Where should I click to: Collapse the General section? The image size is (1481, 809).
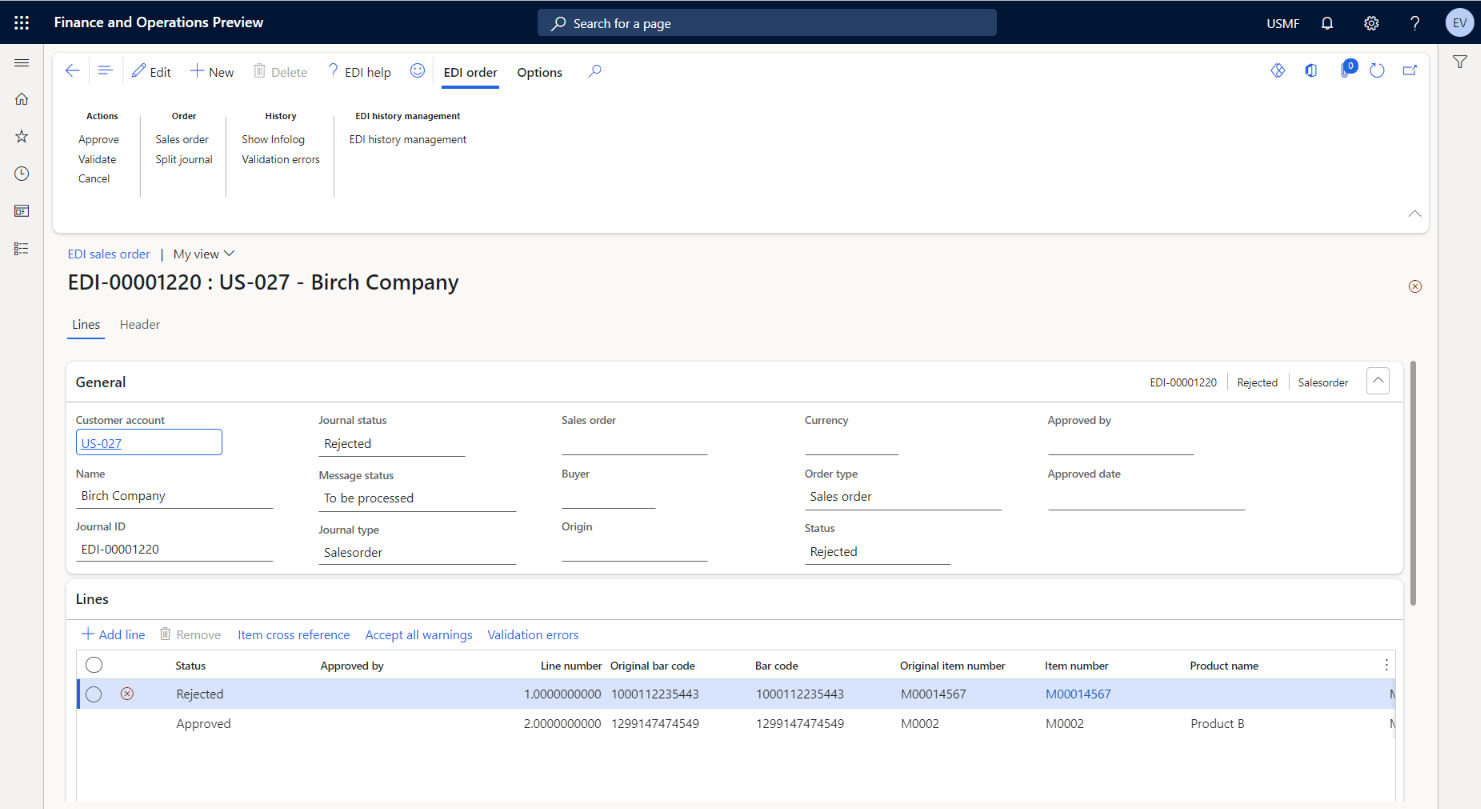coord(1377,380)
